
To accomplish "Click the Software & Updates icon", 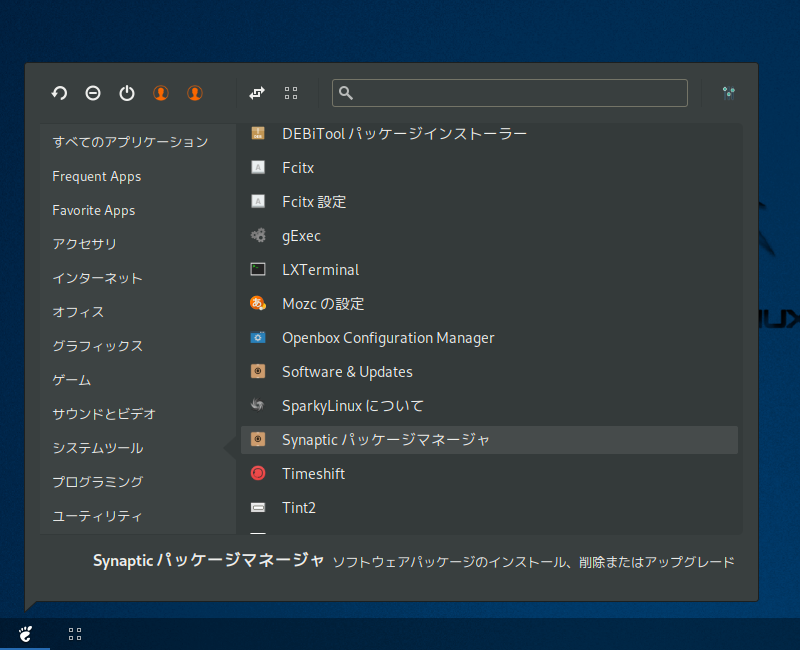I will [x=258, y=371].
